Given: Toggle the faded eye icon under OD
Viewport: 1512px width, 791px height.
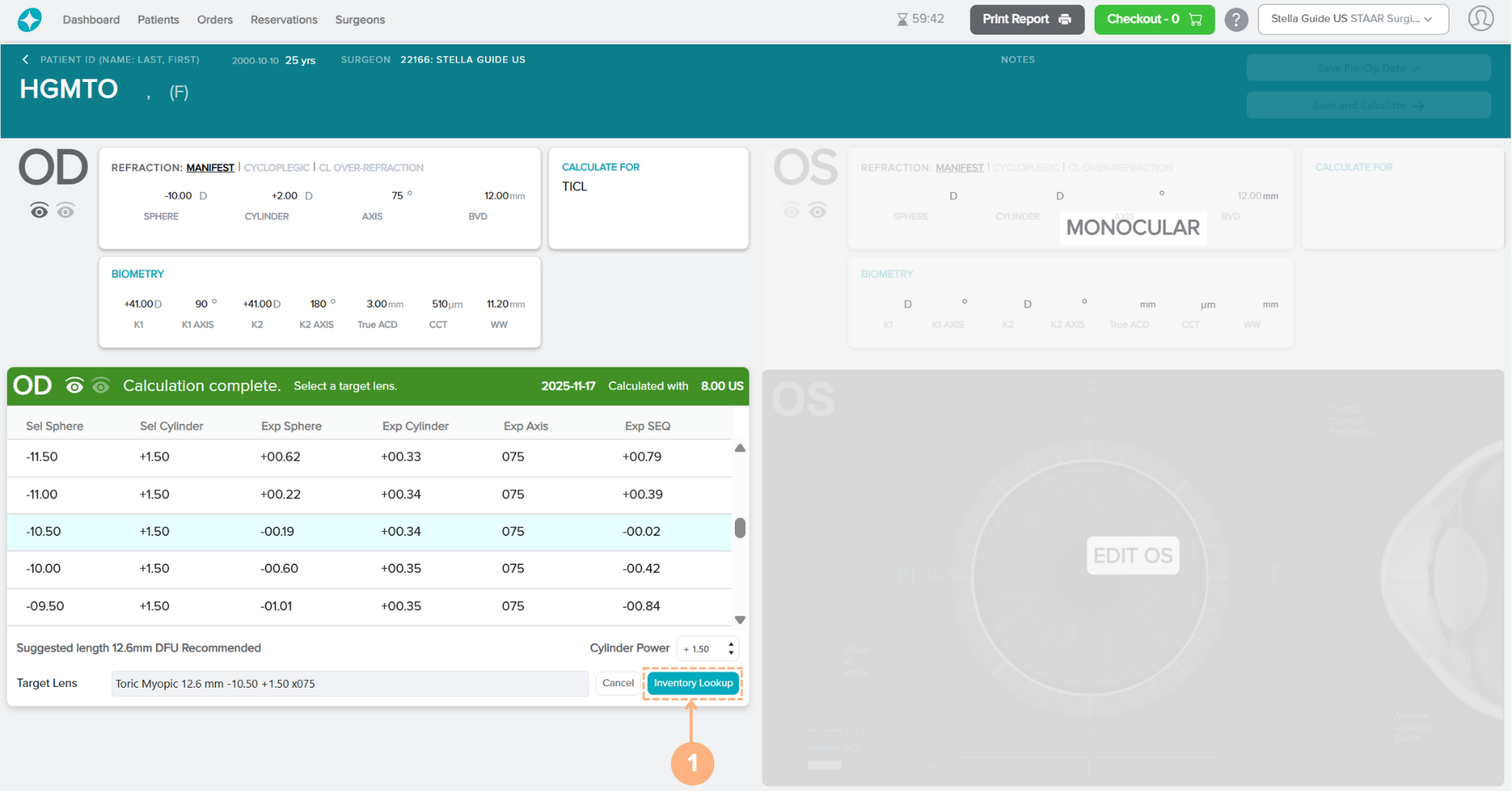Looking at the screenshot, I should pyautogui.click(x=66, y=210).
